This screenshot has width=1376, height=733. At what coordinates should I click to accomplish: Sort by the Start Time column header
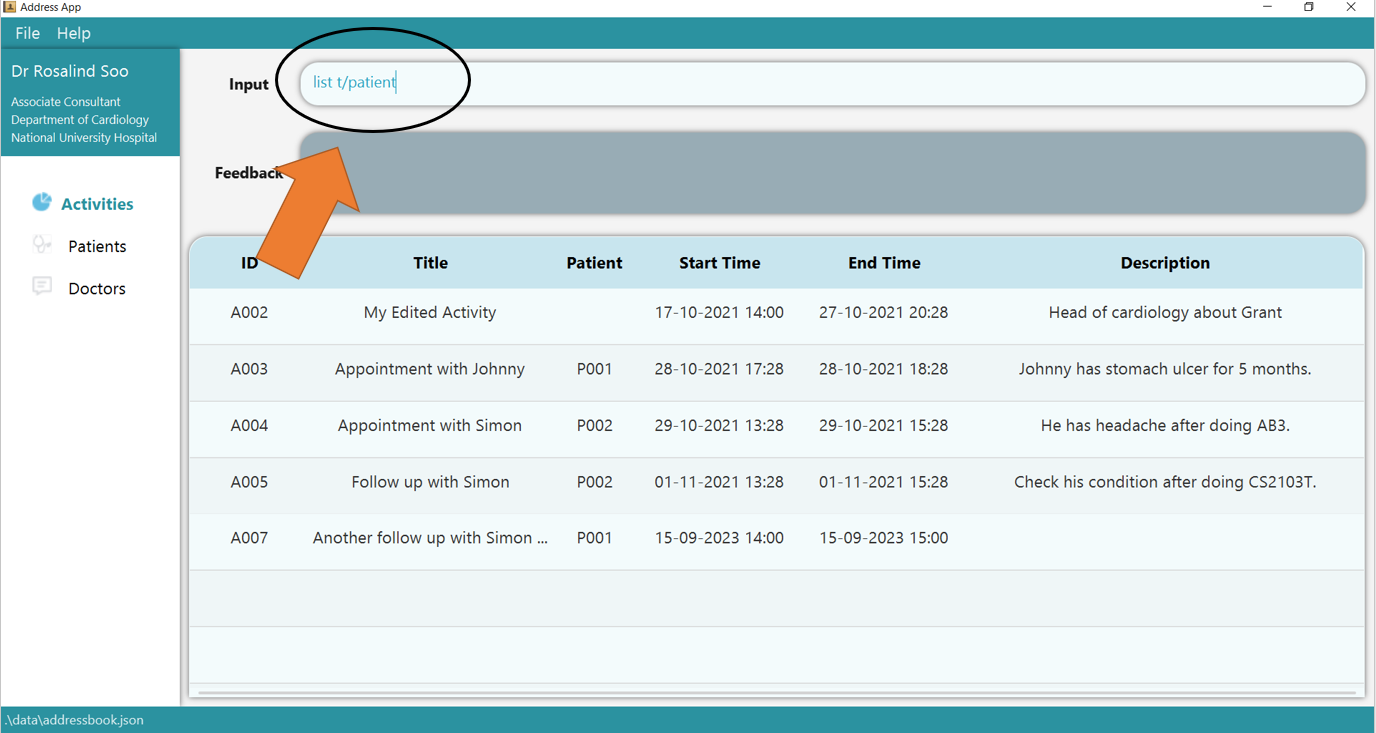point(719,263)
